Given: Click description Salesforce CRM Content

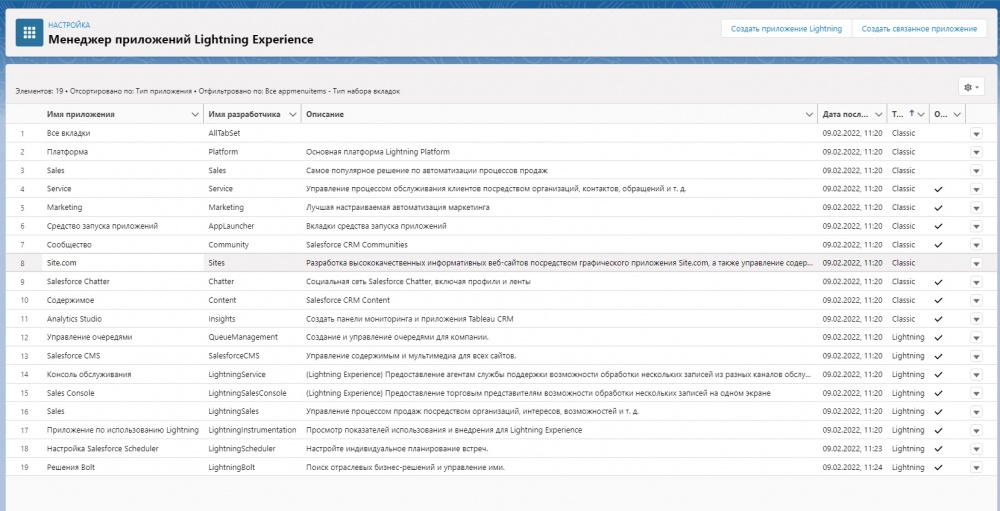Looking at the screenshot, I should (348, 300).
